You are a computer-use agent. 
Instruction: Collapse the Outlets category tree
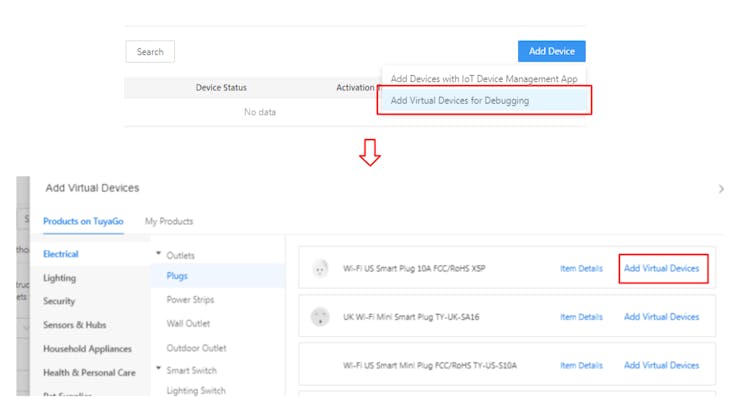(x=158, y=255)
